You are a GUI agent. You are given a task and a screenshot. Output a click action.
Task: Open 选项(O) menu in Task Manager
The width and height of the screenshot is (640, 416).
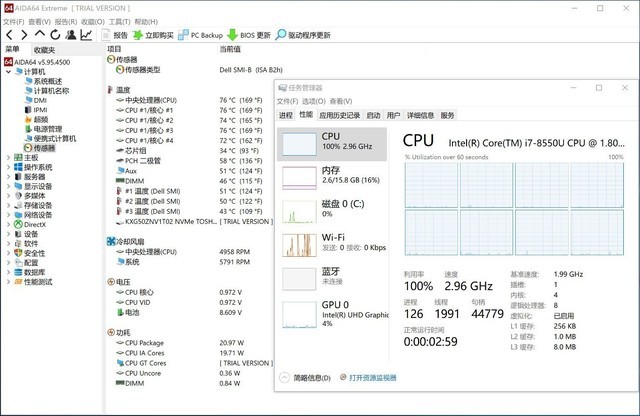tap(313, 101)
